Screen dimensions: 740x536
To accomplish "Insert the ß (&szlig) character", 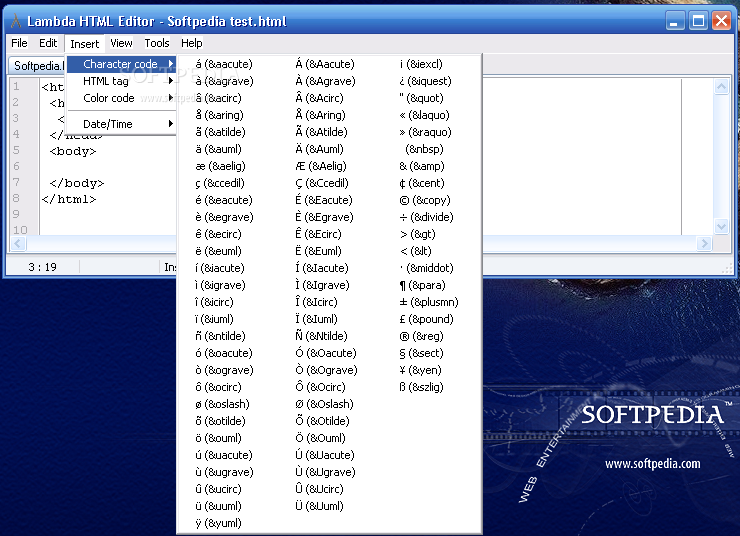I will (x=421, y=387).
